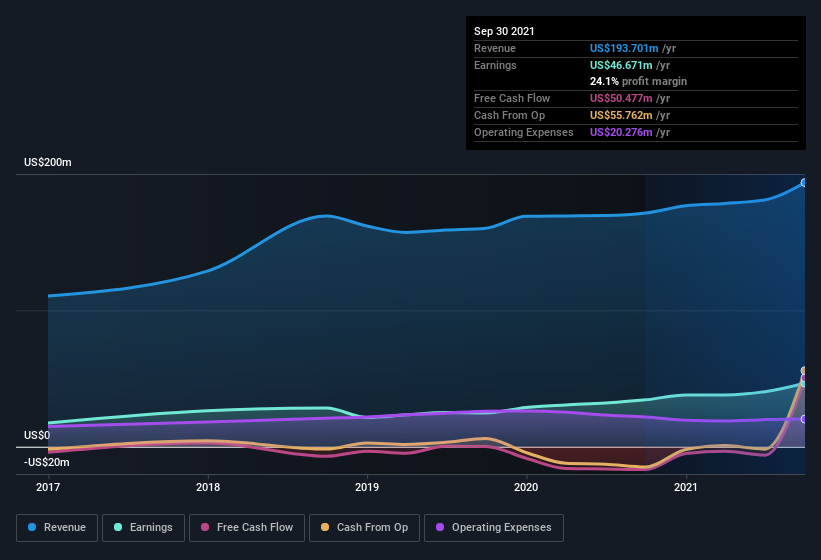Screen dimensions: 821x560
Task: Click the tooltip Cash From Op row label
Action: tap(509, 115)
